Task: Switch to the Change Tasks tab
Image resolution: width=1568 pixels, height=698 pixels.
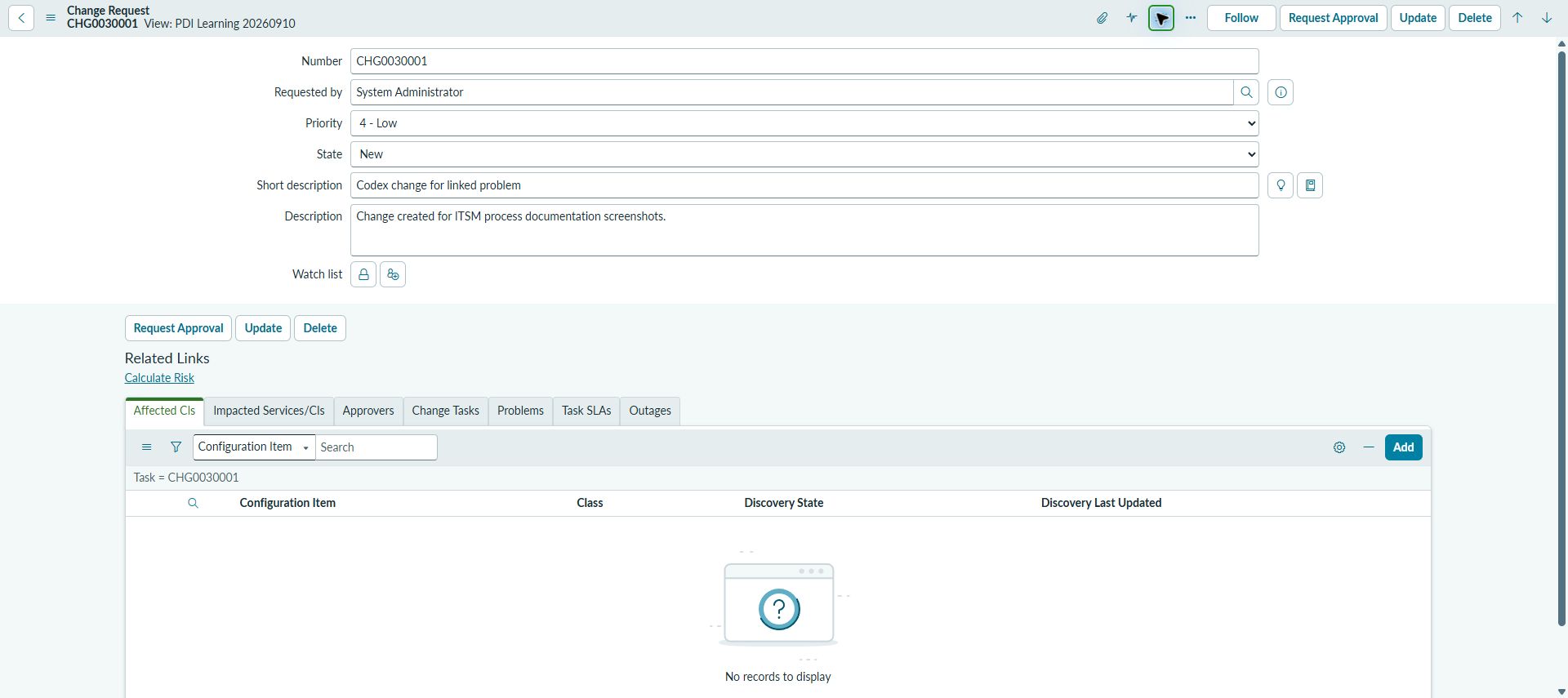Action: pos(446,411)
